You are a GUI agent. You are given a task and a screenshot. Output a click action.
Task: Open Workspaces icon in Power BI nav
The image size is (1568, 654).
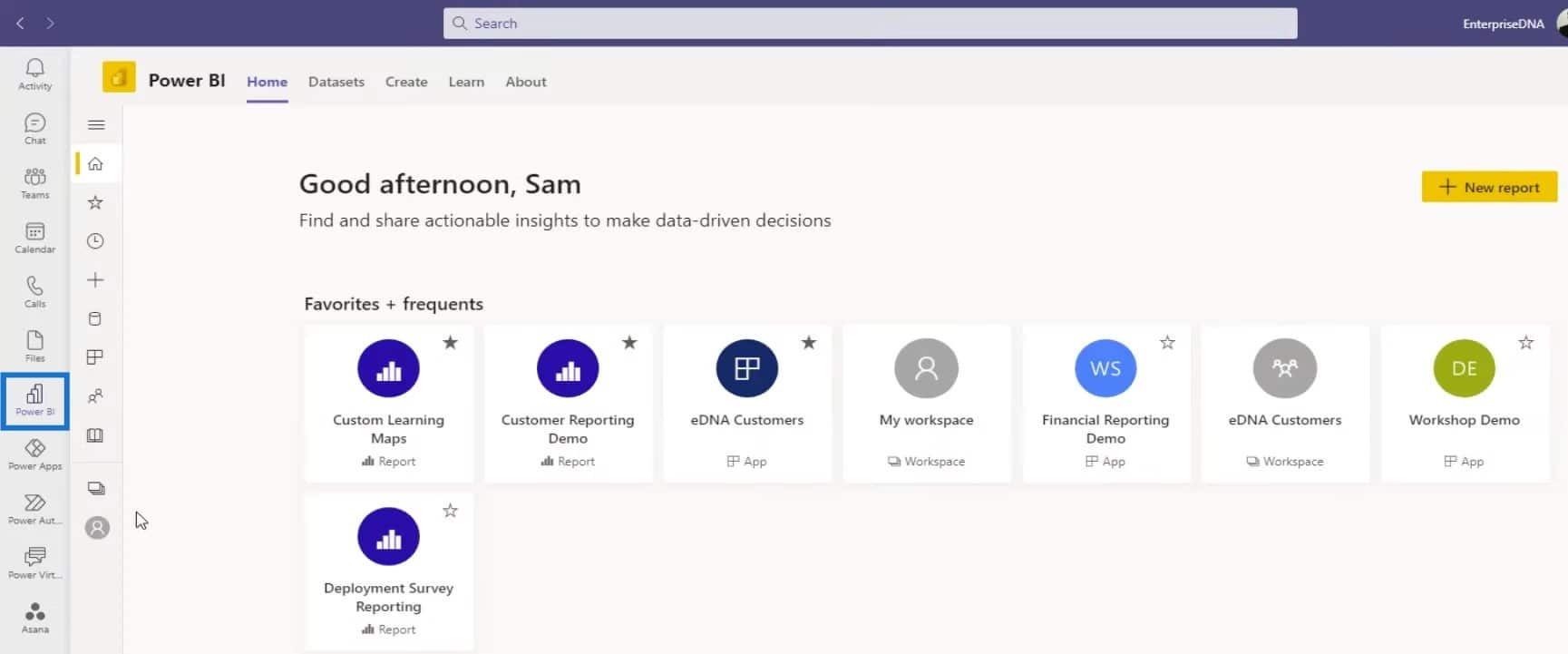[96, 488]
